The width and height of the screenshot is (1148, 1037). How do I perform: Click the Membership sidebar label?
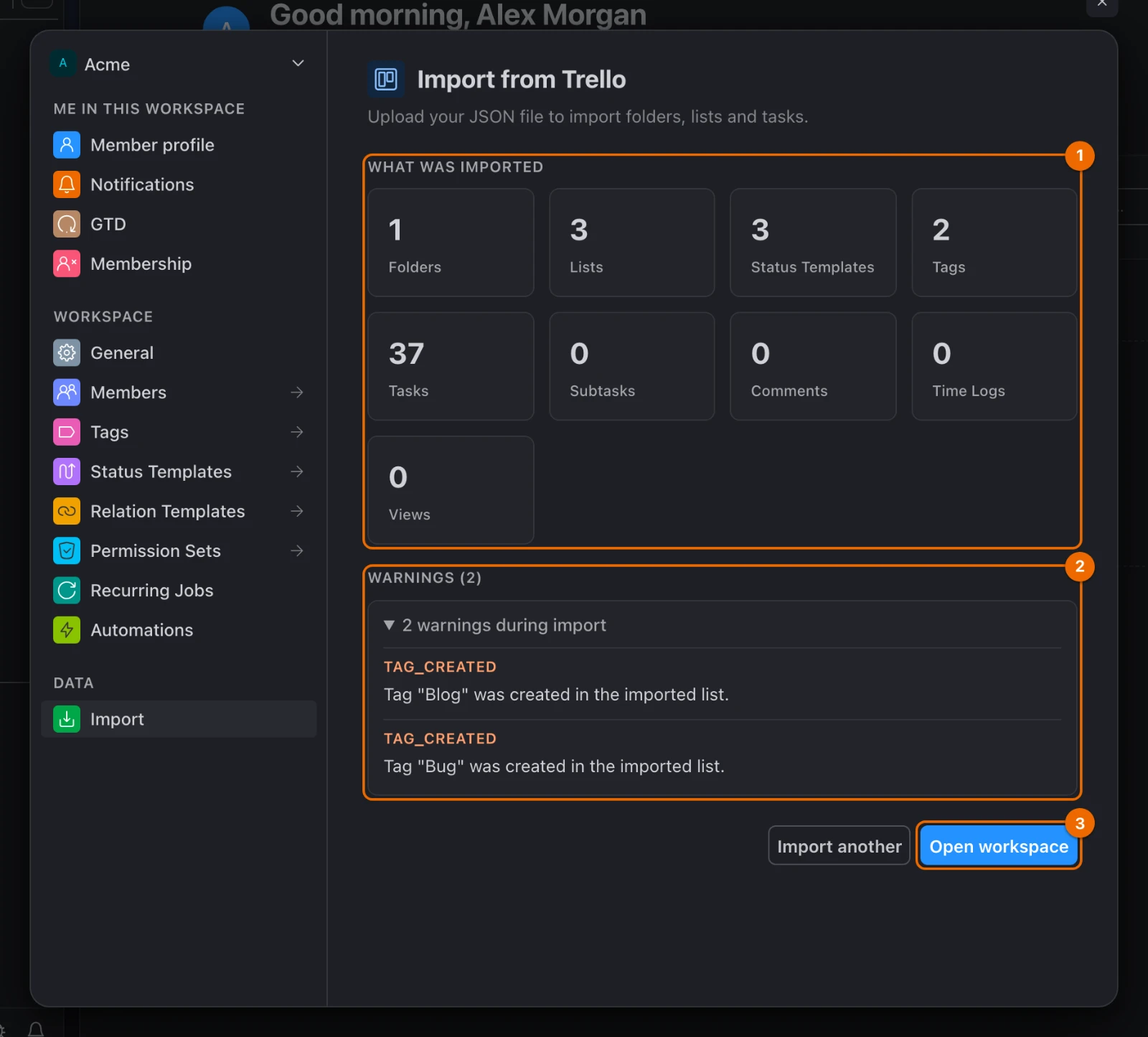(x=141, y=263)
